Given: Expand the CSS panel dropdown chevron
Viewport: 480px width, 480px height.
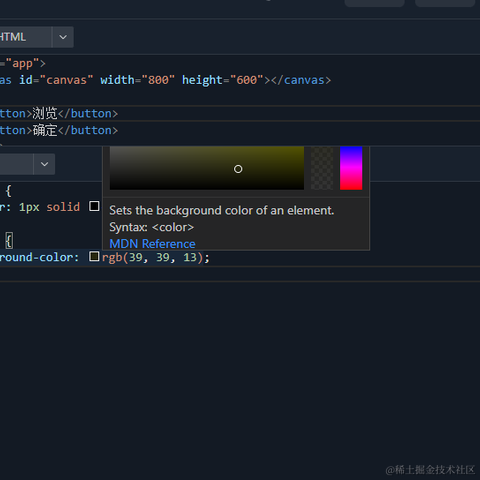Looking at the screenshot, I should pos(44,164).
